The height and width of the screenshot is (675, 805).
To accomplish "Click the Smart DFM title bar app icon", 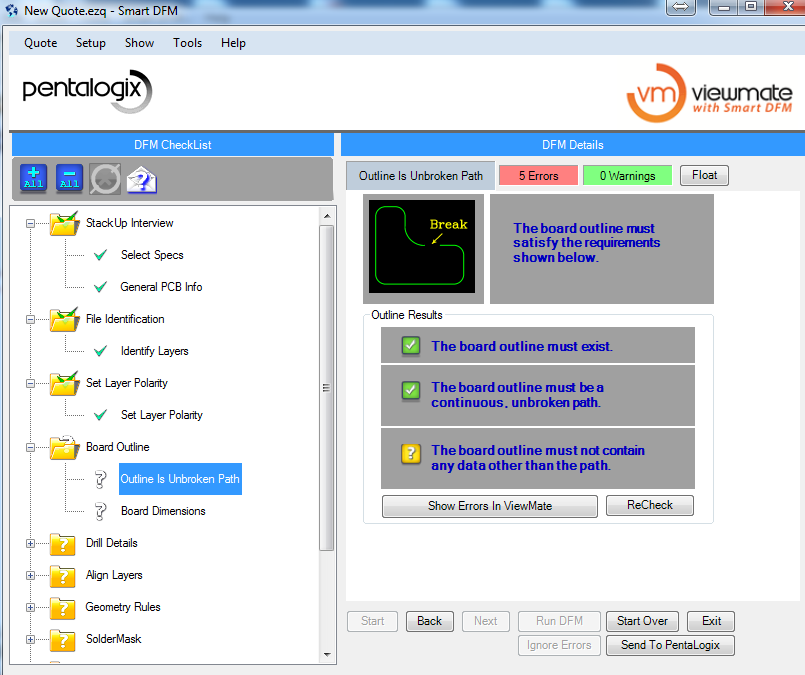I will click(11, 10).
